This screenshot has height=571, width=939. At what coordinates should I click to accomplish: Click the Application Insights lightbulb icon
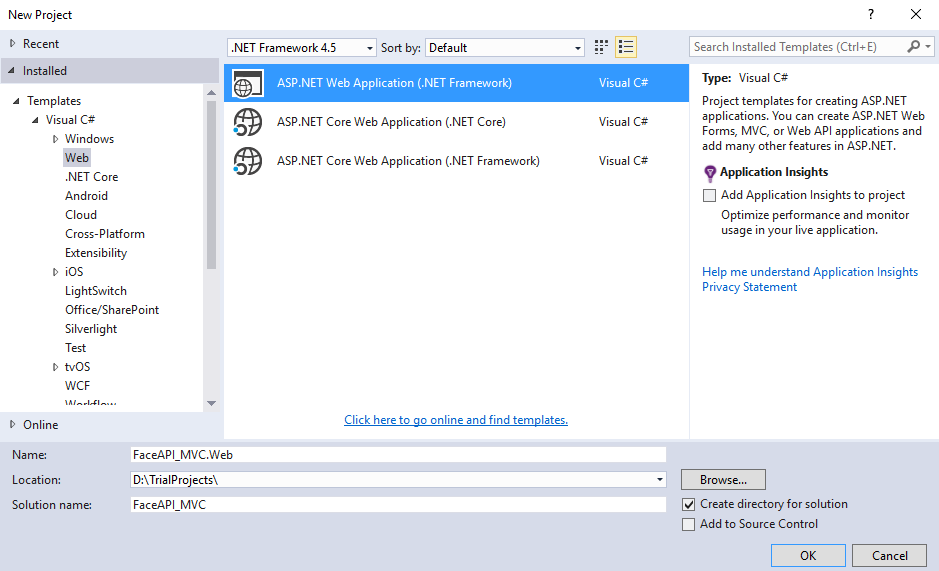710,173
